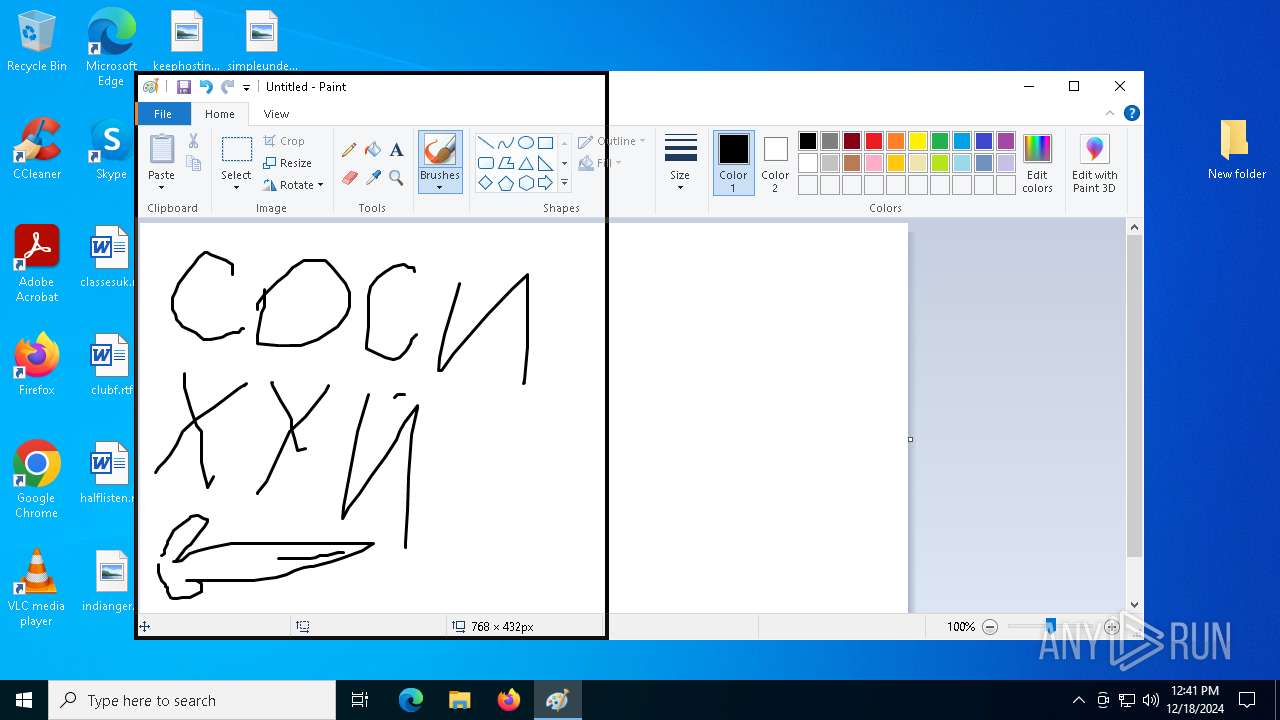Choose the Rounded rectangle shape

[485, 163]
